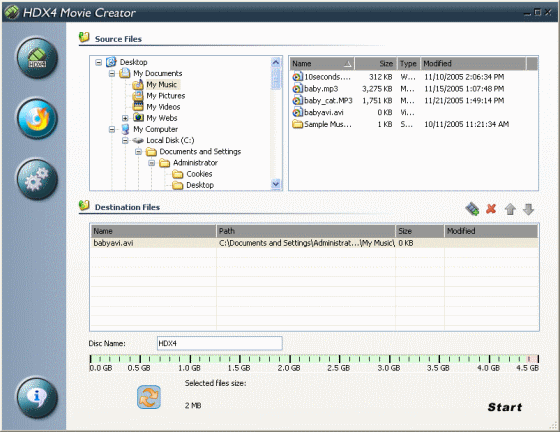Collapse the Documents and Settings node
Image resolution: width=560 pixels, height=432 pixels.
tap(138, 152)
